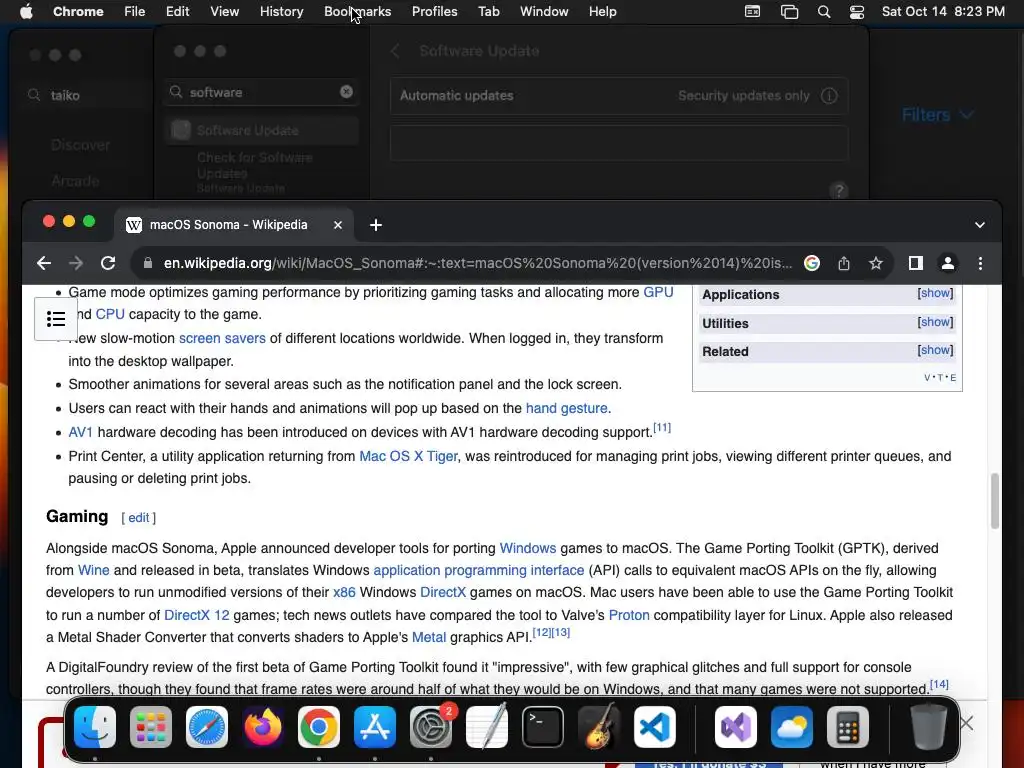Reload the Wikipedia page
Screen dimensions: 1024x768
pos(108,263)
